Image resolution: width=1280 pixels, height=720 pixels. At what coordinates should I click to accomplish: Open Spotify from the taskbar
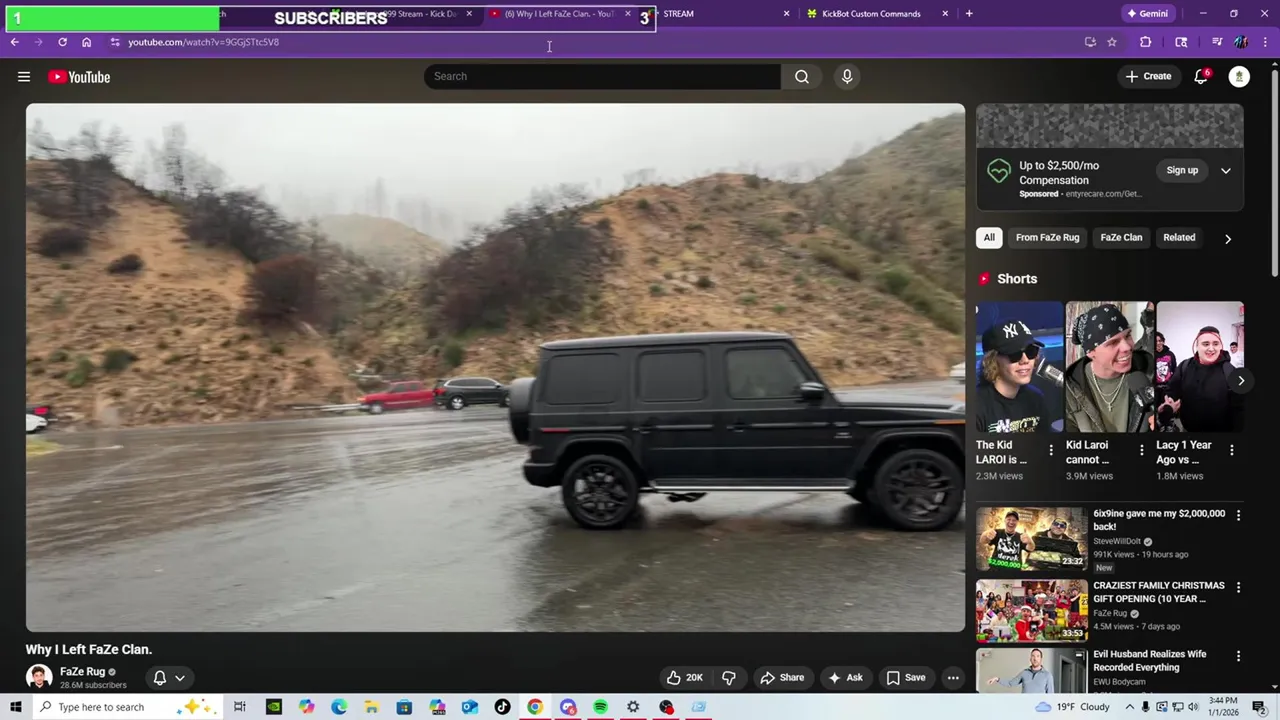tap(600, 707)
